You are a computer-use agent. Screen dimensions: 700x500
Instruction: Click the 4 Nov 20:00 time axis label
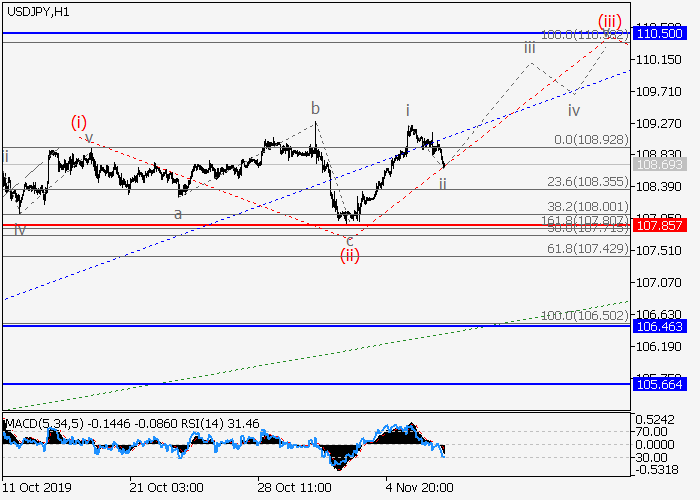420,487
